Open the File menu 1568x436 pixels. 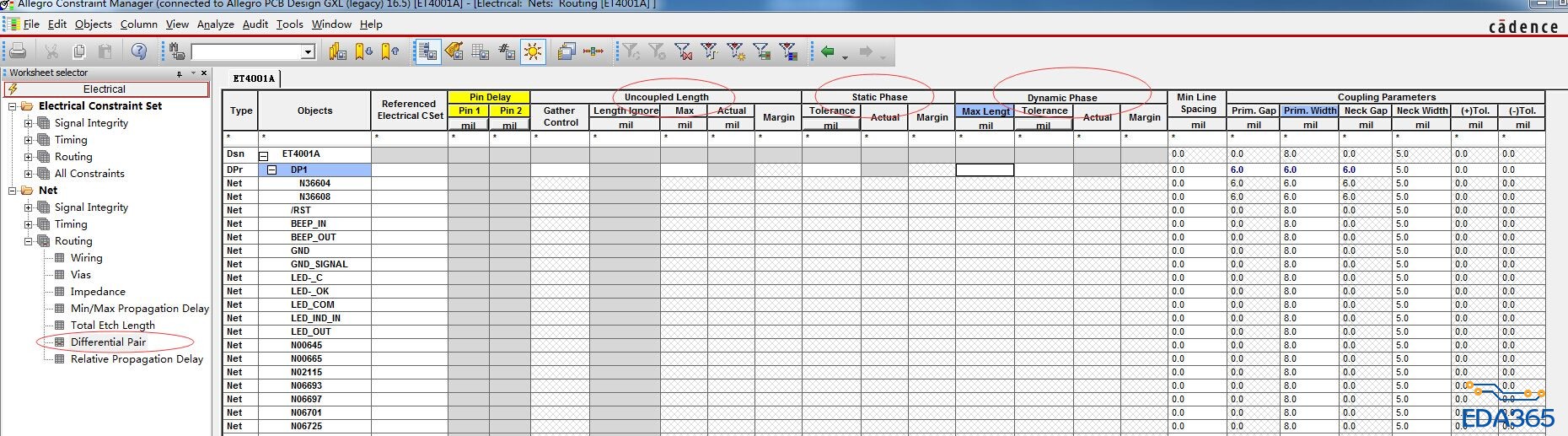click(x=31, y=24)
